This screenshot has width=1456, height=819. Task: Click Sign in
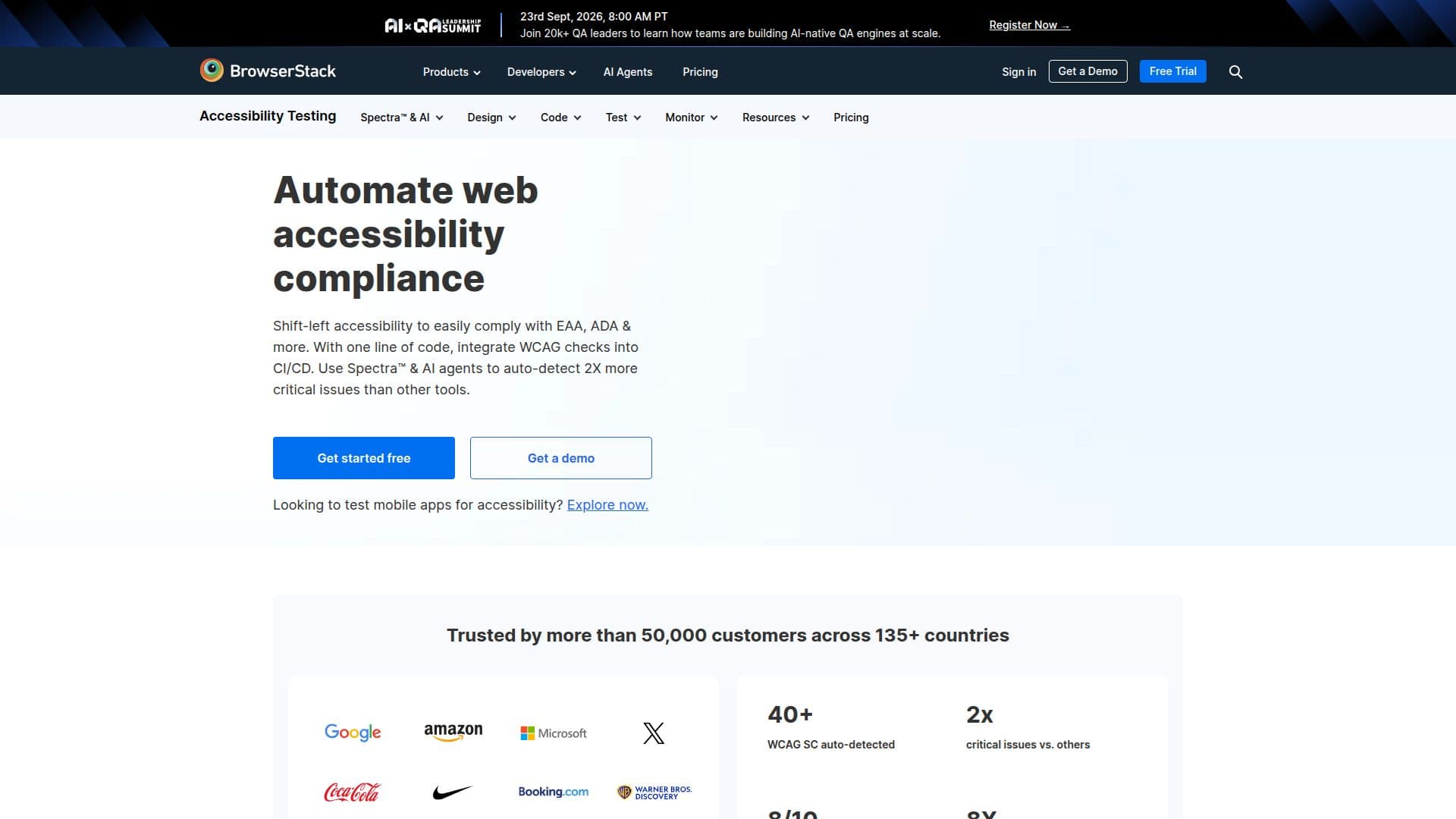(1018, 72)
